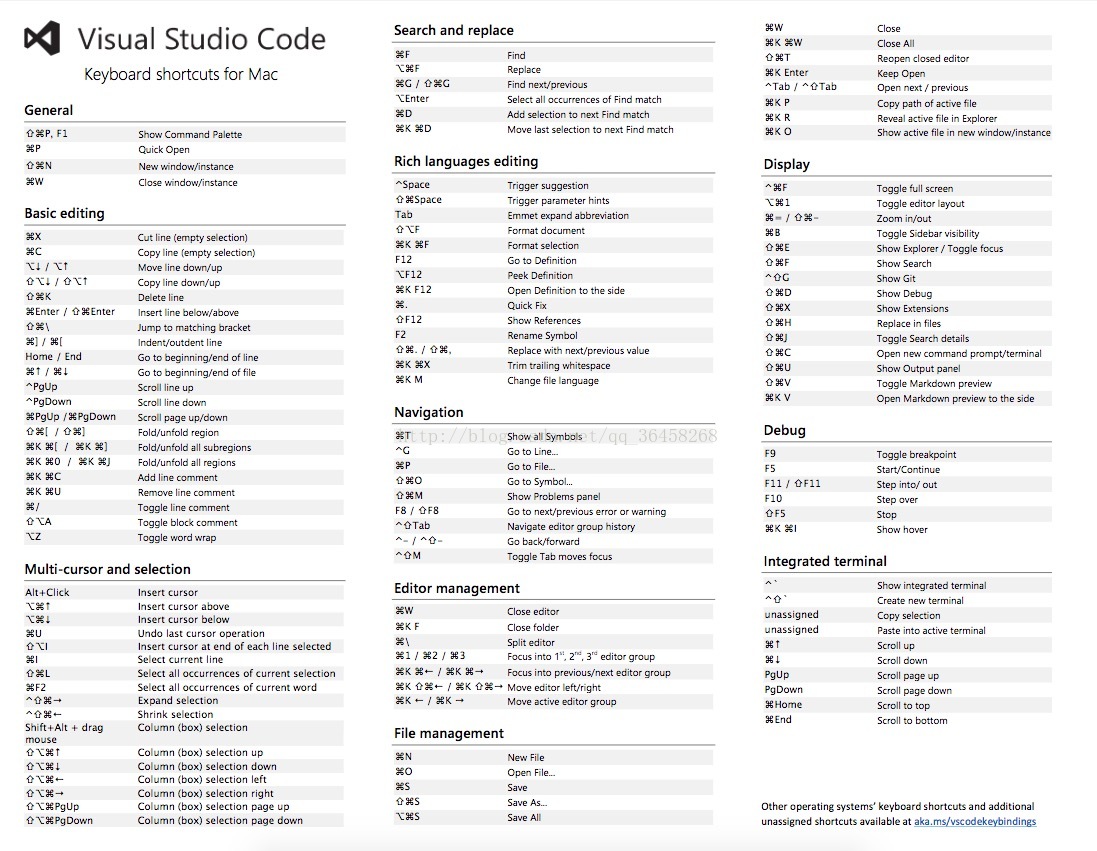This screenshot has height=851, width=1097.
Task: Select the 'Save All' row
Action: tap(553, 817)
